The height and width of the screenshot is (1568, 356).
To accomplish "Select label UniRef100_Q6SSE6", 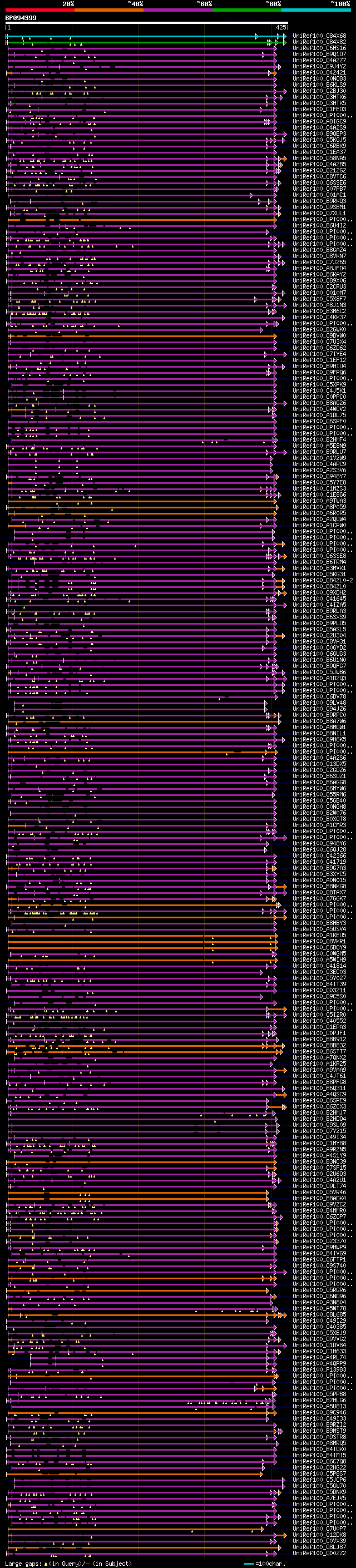I will point(319,182).
